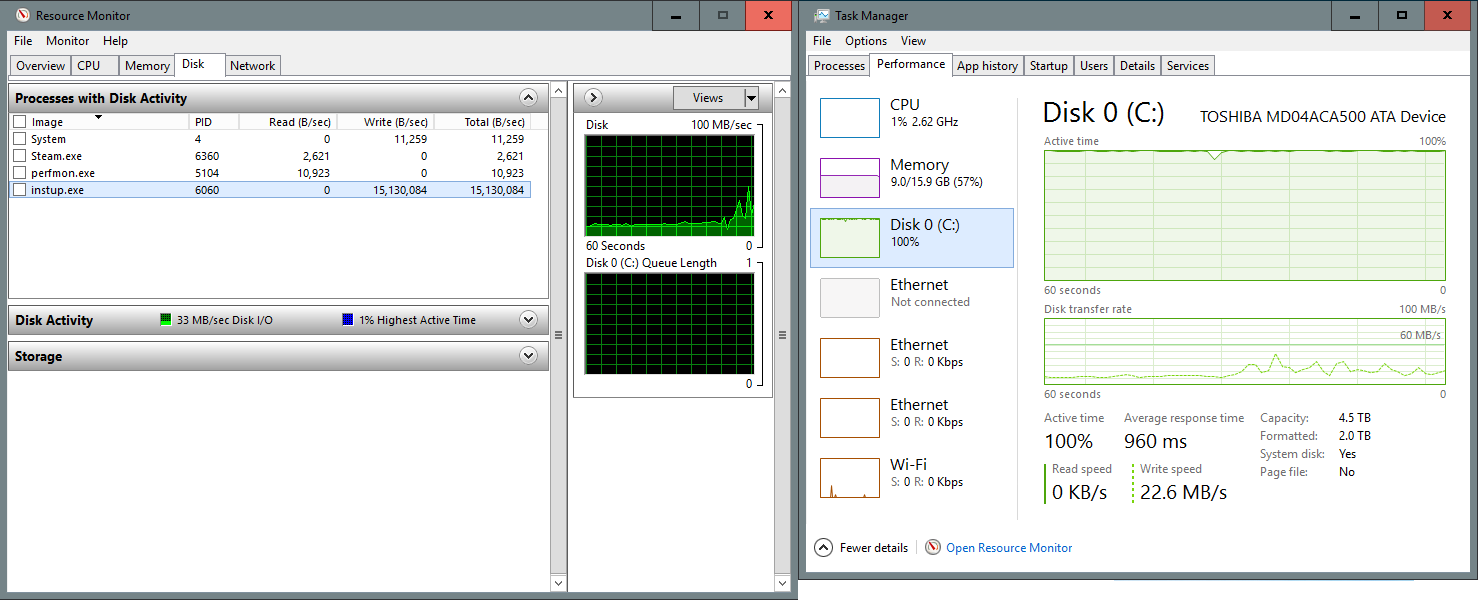The height and width of the screenshot is (601, 1478).
Task: Select CPU usage graph thumbnail in Task Manager
Action: (849, 118)
